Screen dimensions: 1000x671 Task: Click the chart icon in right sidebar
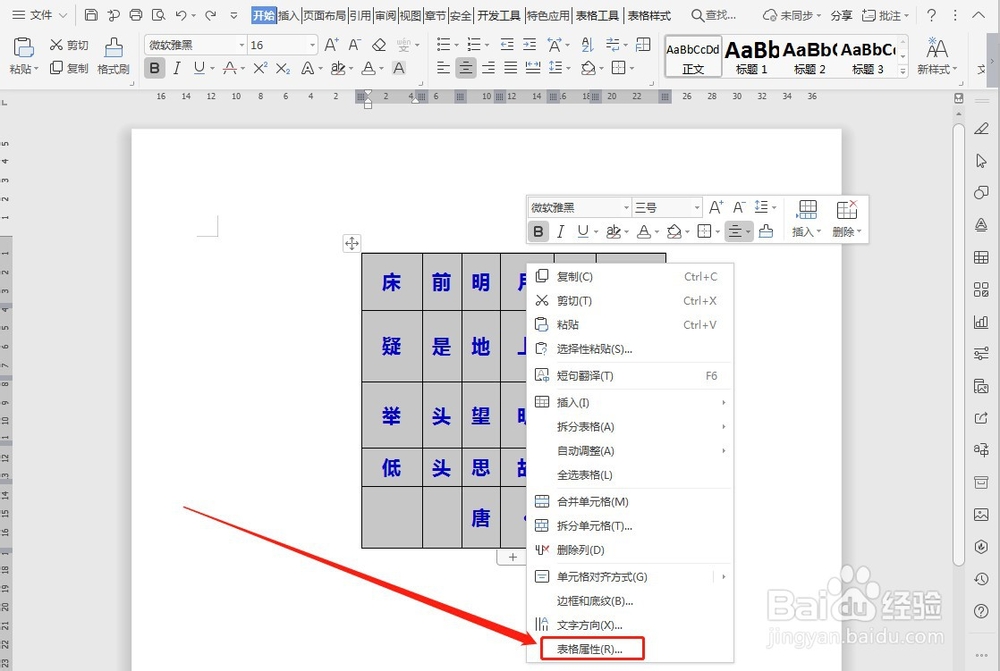tap(981, 321)
